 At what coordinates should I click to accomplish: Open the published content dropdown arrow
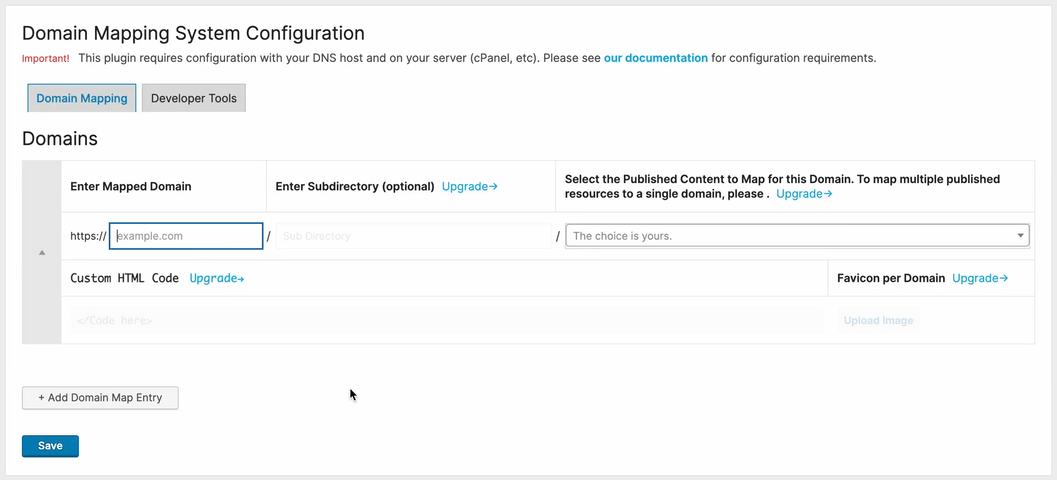pyautogui.click(x=1021, y=236)
